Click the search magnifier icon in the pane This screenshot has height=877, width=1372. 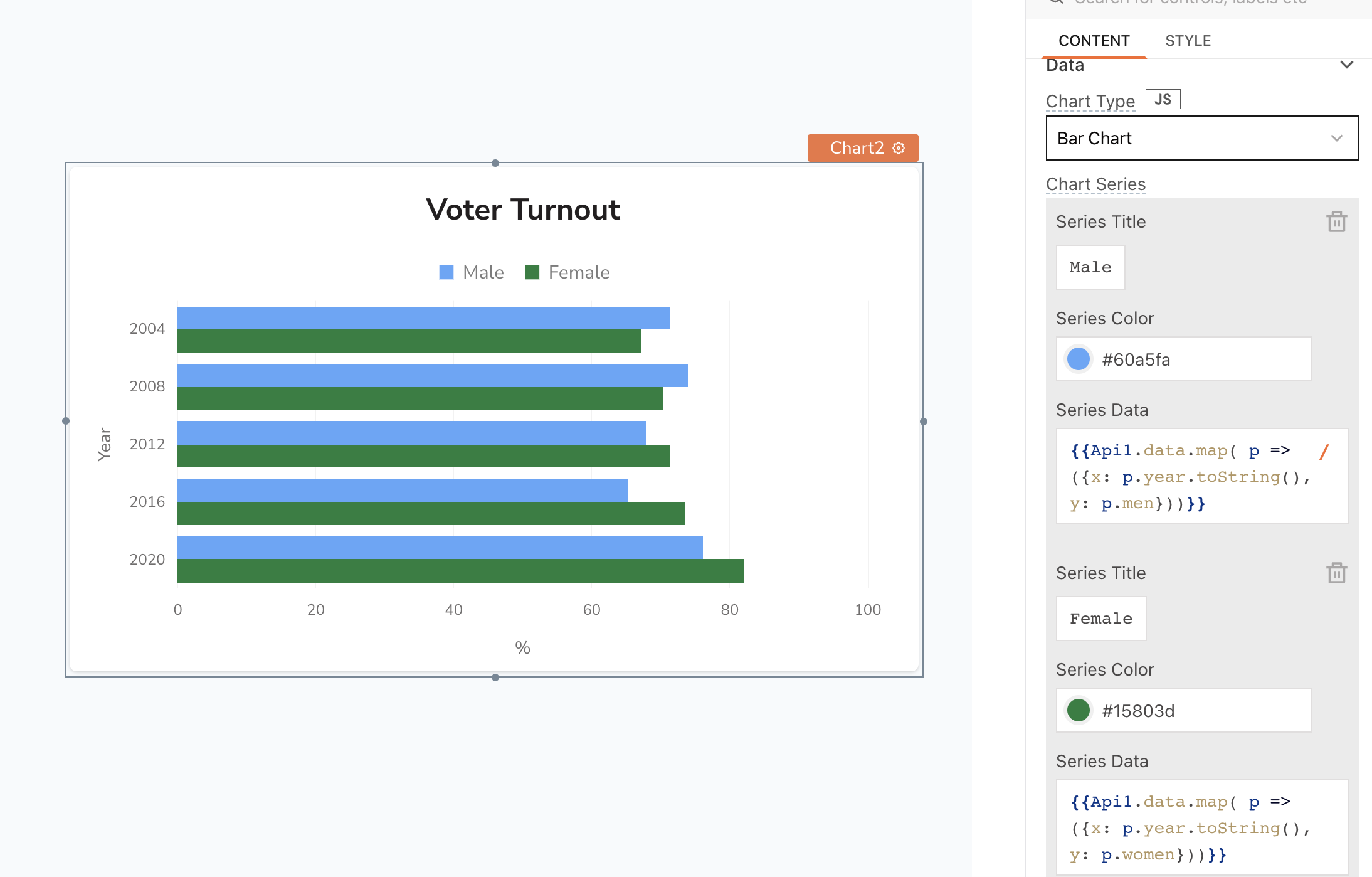coord(1055,3)
